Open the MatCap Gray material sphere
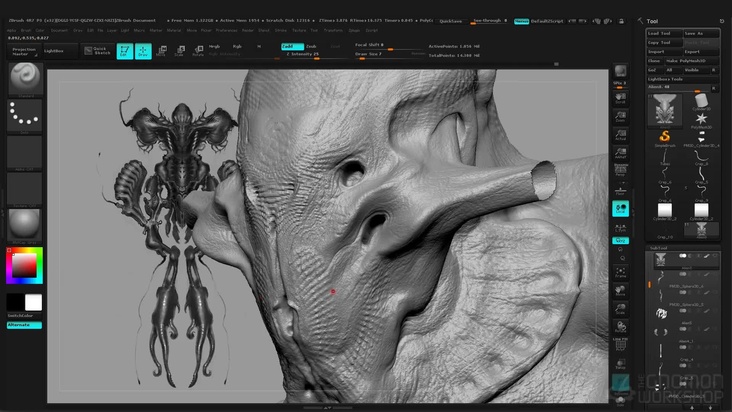 (24, 226)
